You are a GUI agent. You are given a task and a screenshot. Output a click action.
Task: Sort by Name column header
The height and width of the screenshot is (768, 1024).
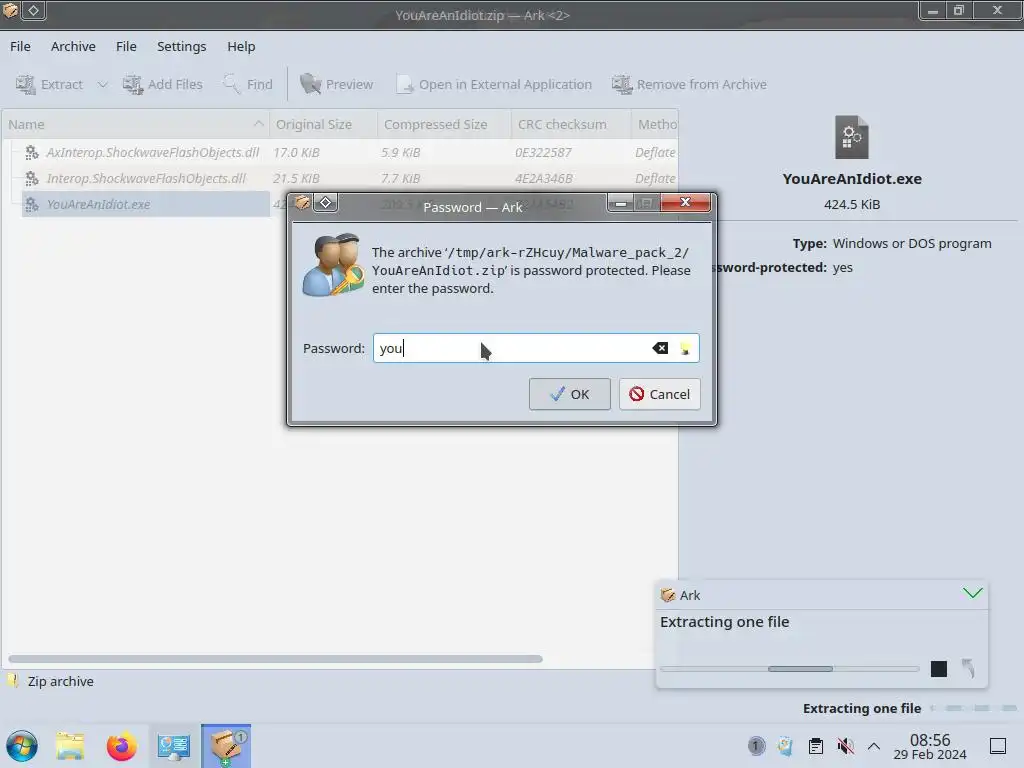click(x=136, y=124)
